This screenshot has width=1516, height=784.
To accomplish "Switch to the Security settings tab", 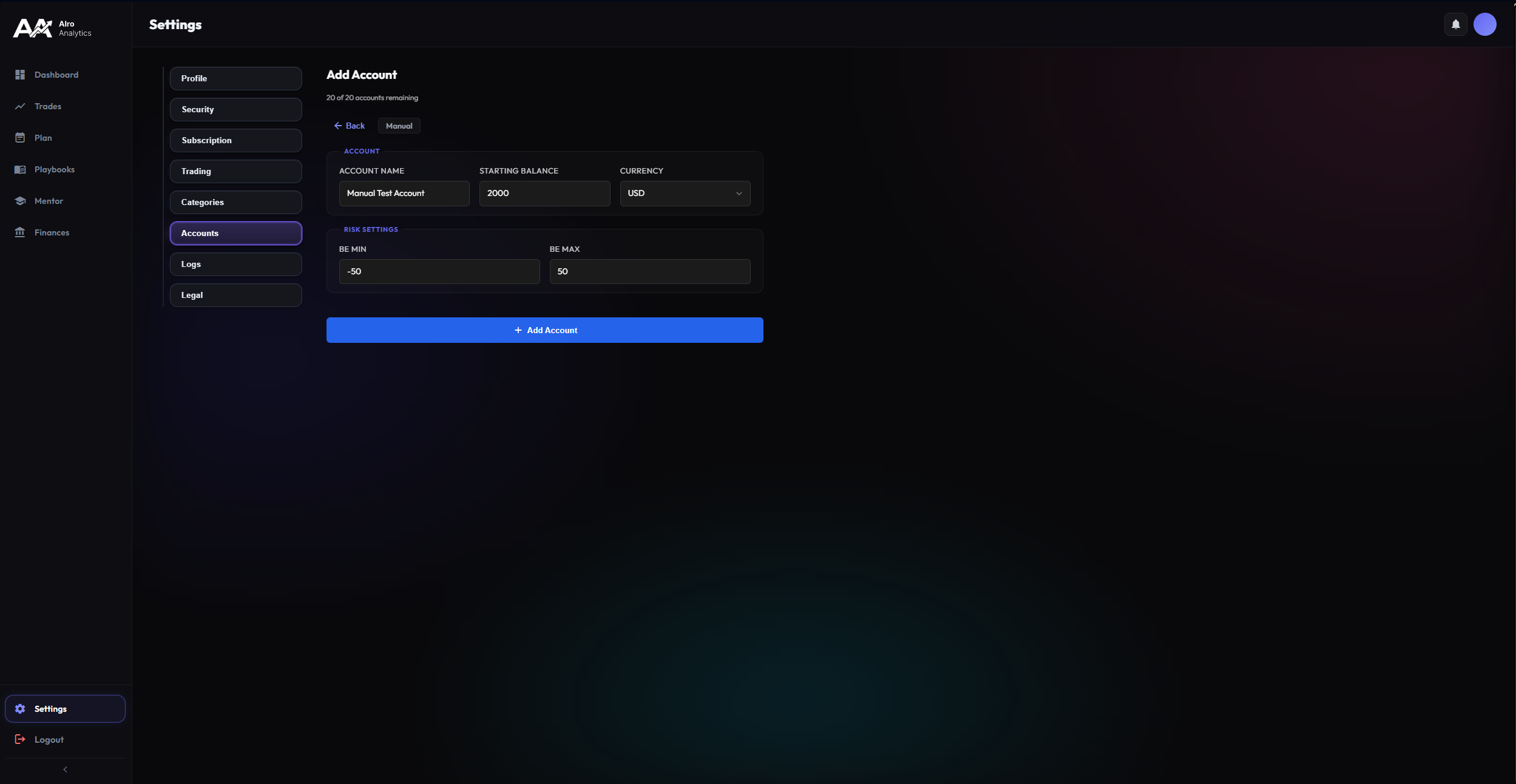I will click(x=235, y=109).
